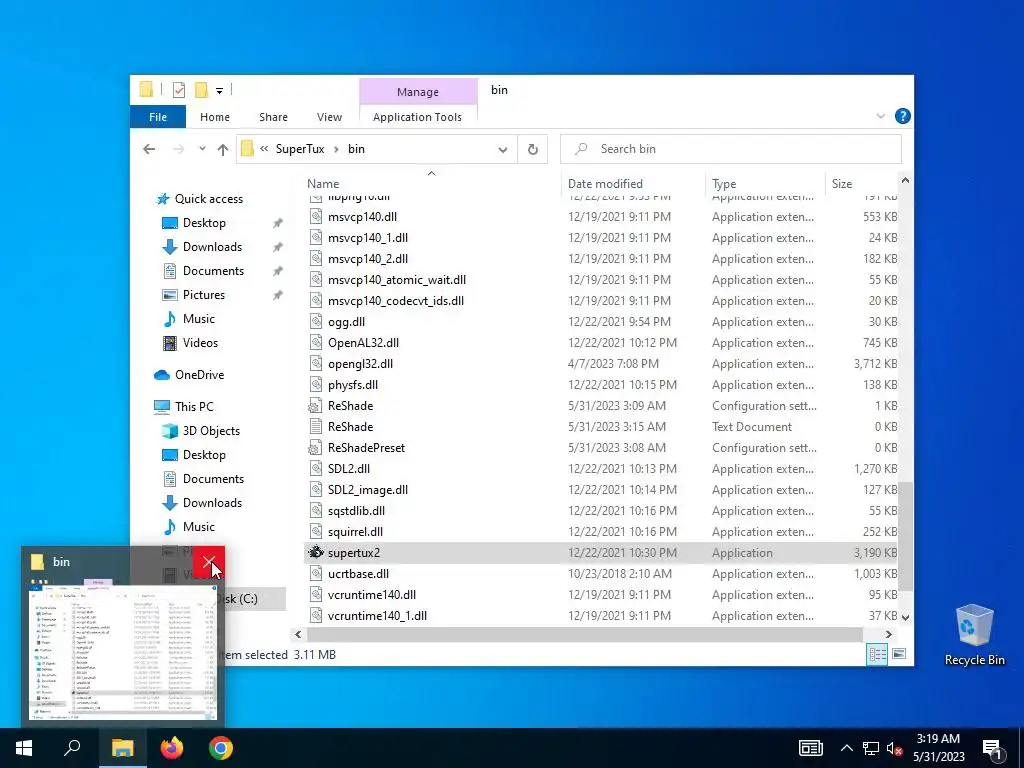Select the SDL2_image.dll file

(x=368, y=490)
